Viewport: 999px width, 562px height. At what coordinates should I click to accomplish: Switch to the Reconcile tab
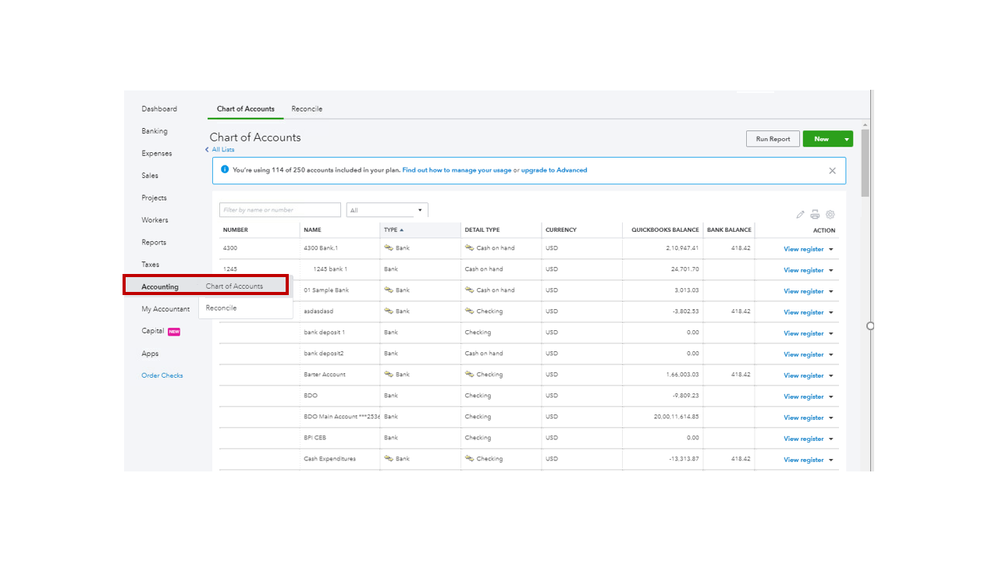click(307, 109)
